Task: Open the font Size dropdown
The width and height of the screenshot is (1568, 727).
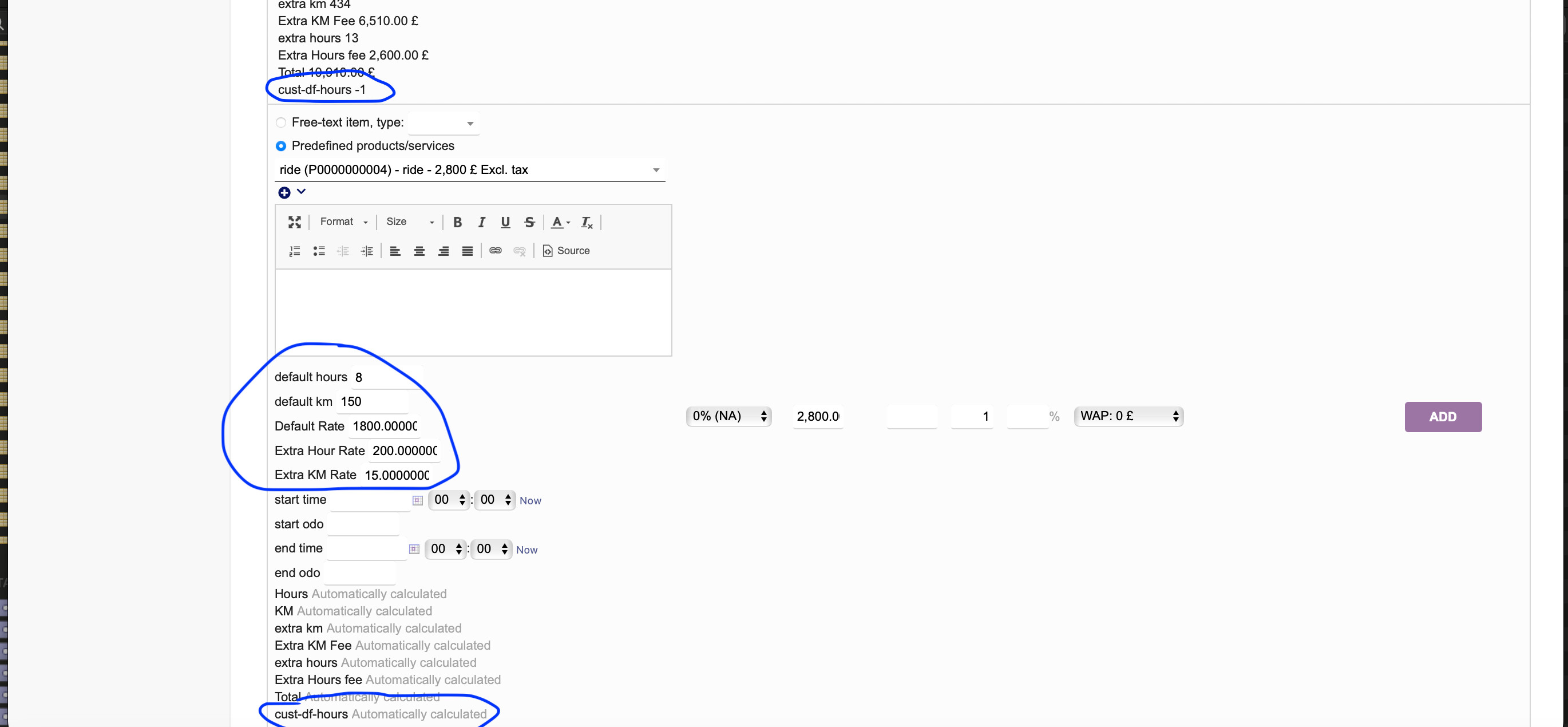Action: click(x=410, y=222)
